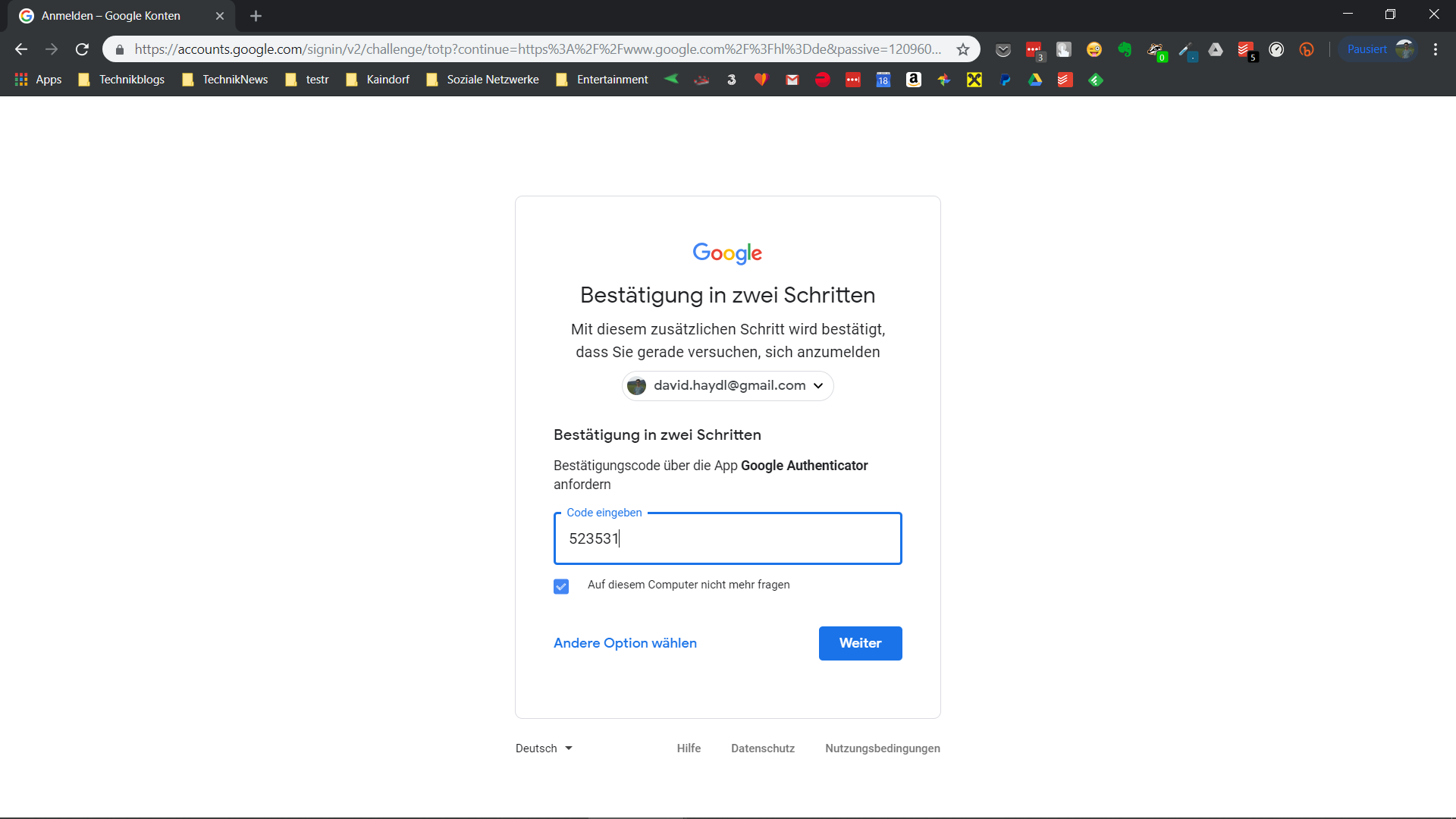Open the LastPass extension with badge 3
Image resolution: width=1456 pixels, height=819 pixels.
point(1034,50)
